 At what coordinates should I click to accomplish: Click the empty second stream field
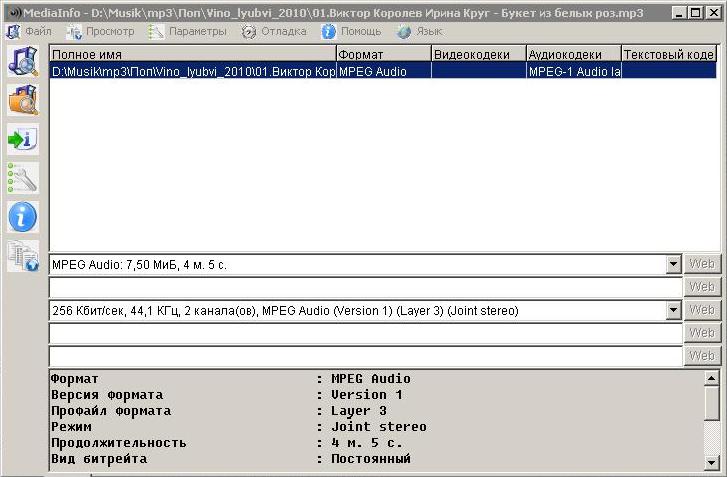pyautogui.click(x=365, y=287)
